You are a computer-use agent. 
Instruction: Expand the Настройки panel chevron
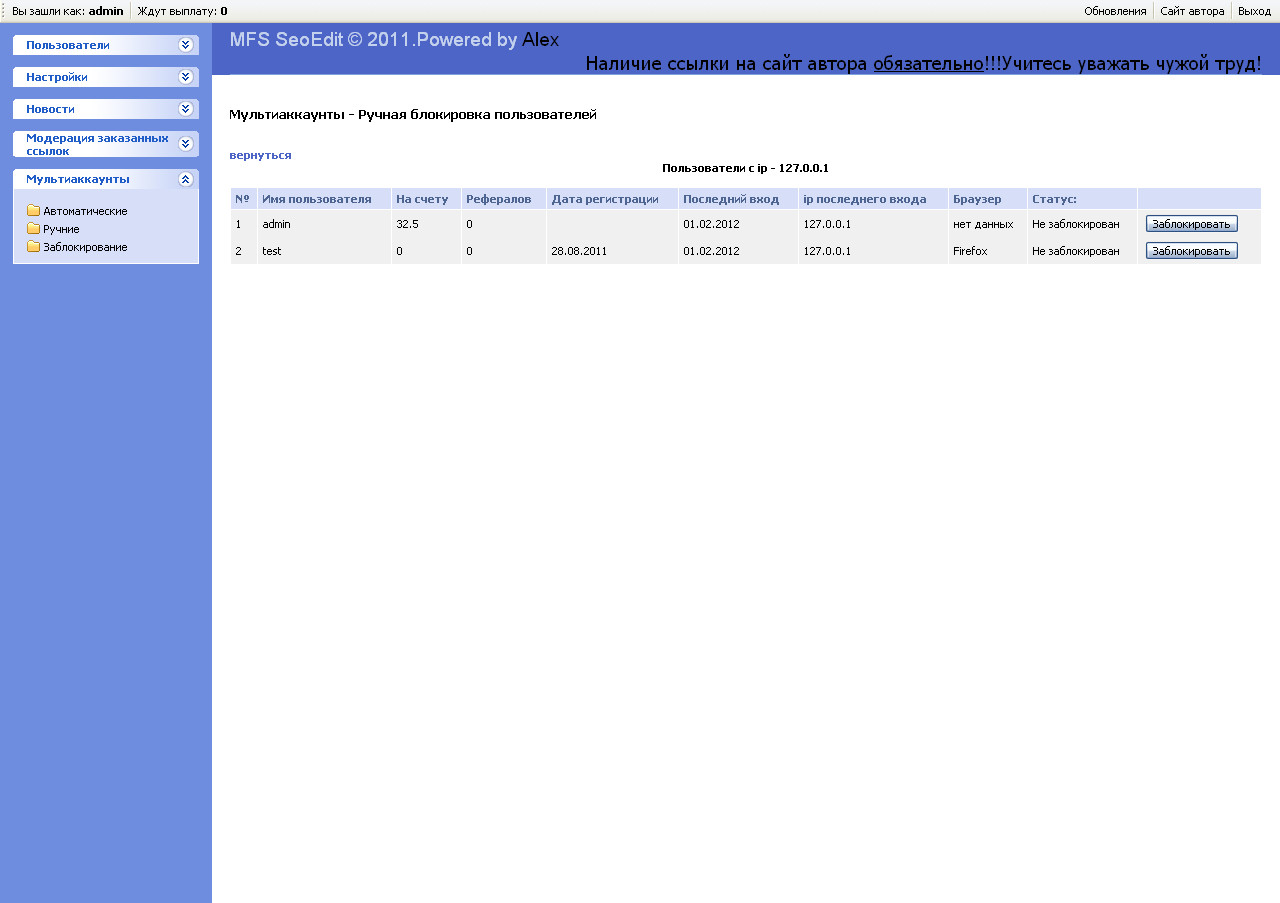point(185,77)
